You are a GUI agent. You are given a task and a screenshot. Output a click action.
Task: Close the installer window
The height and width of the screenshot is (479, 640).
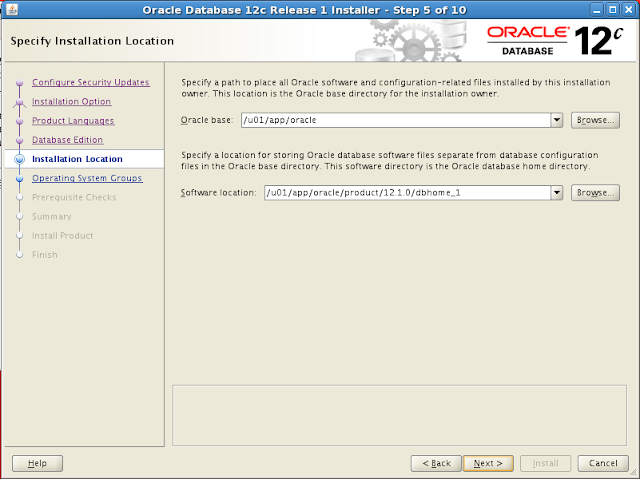pyautogui.click(x=629, y=9)
